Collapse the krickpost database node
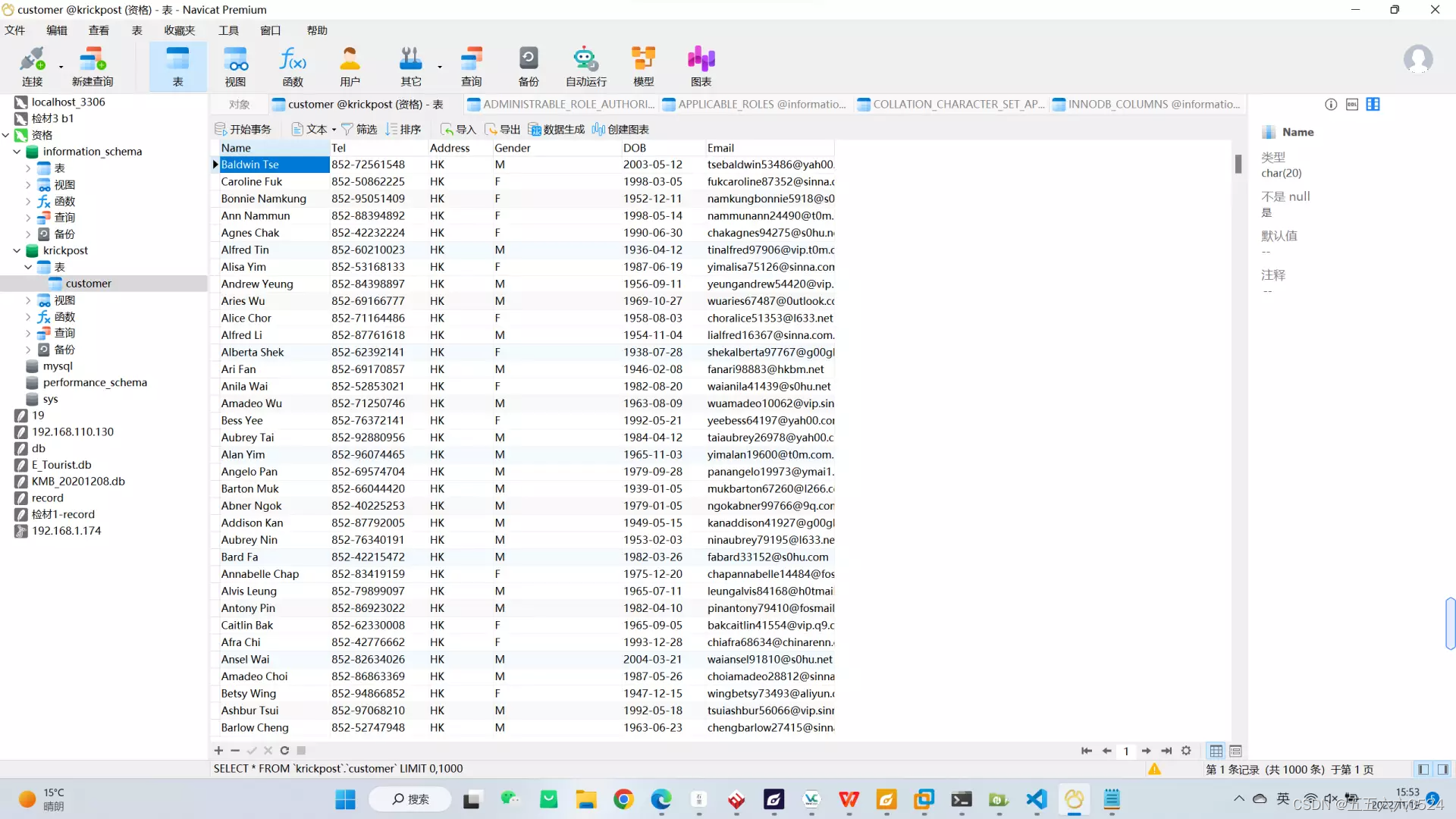Viewport: 1456px width, 819px height. tap(17, 251)
